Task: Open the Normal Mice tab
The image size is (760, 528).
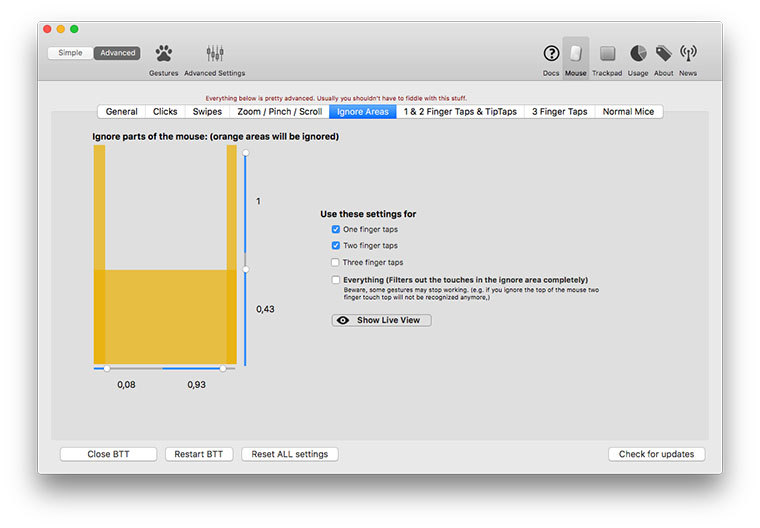Action: pos(628,112)
